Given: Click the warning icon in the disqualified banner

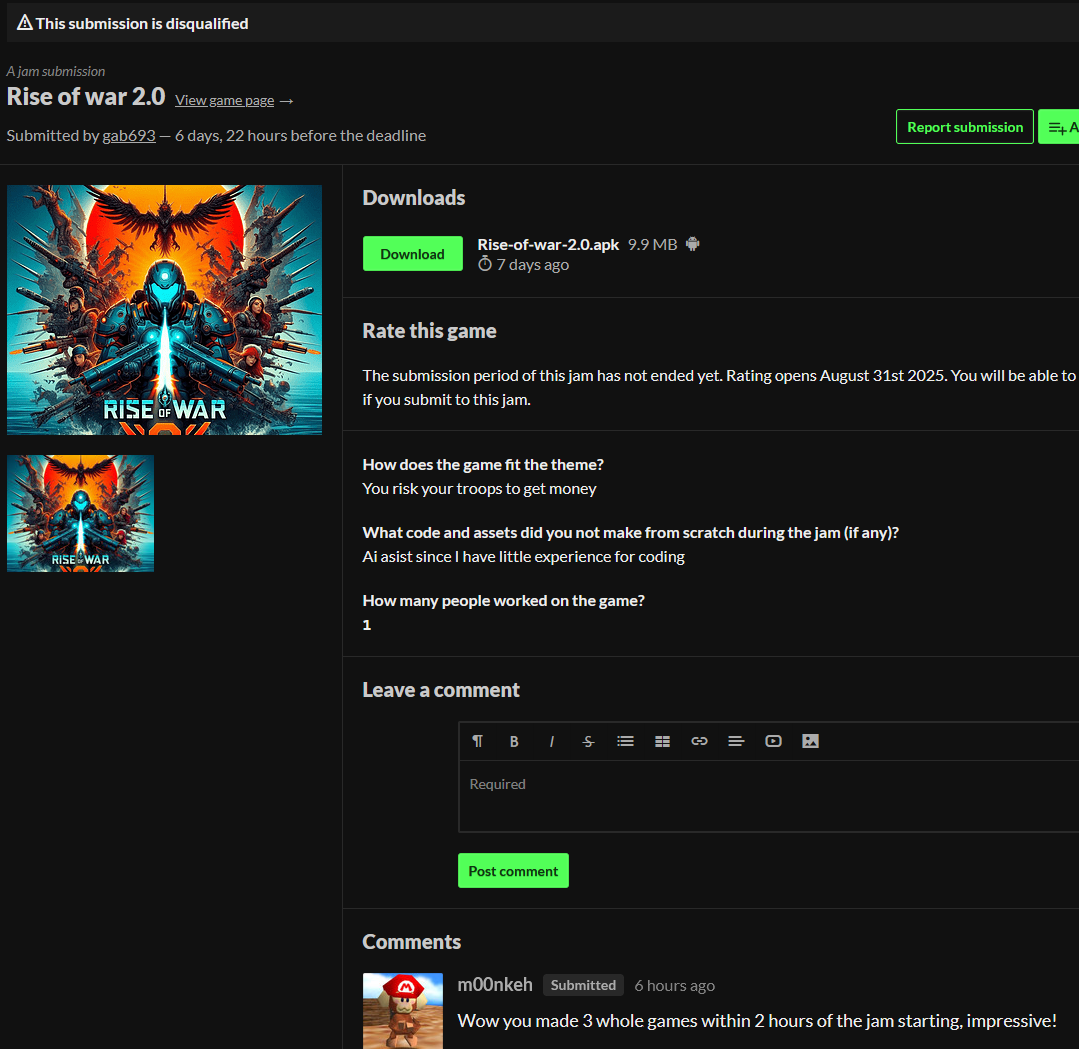Looking at the screenshot, I should [x=25, y=23].
